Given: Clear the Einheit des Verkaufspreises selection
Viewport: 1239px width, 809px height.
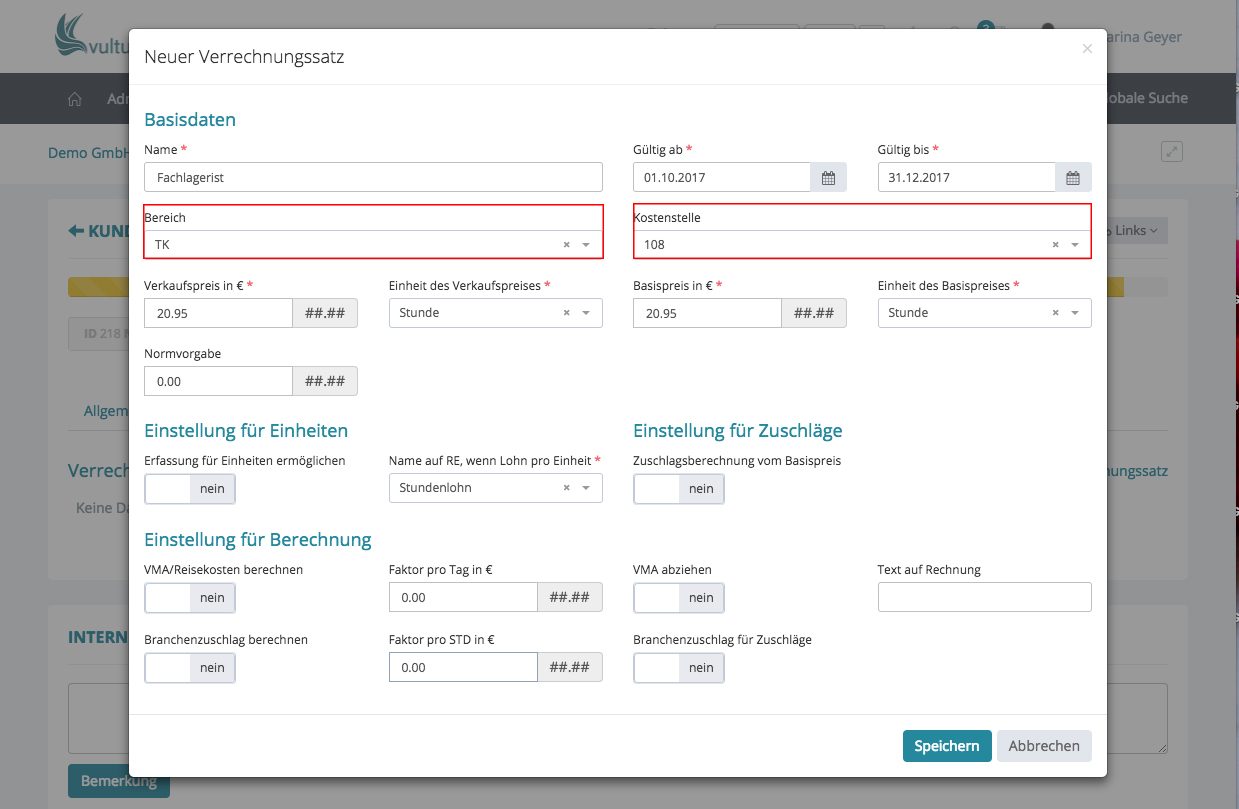Looking at the screenshot, I should [x=566, y=313].
